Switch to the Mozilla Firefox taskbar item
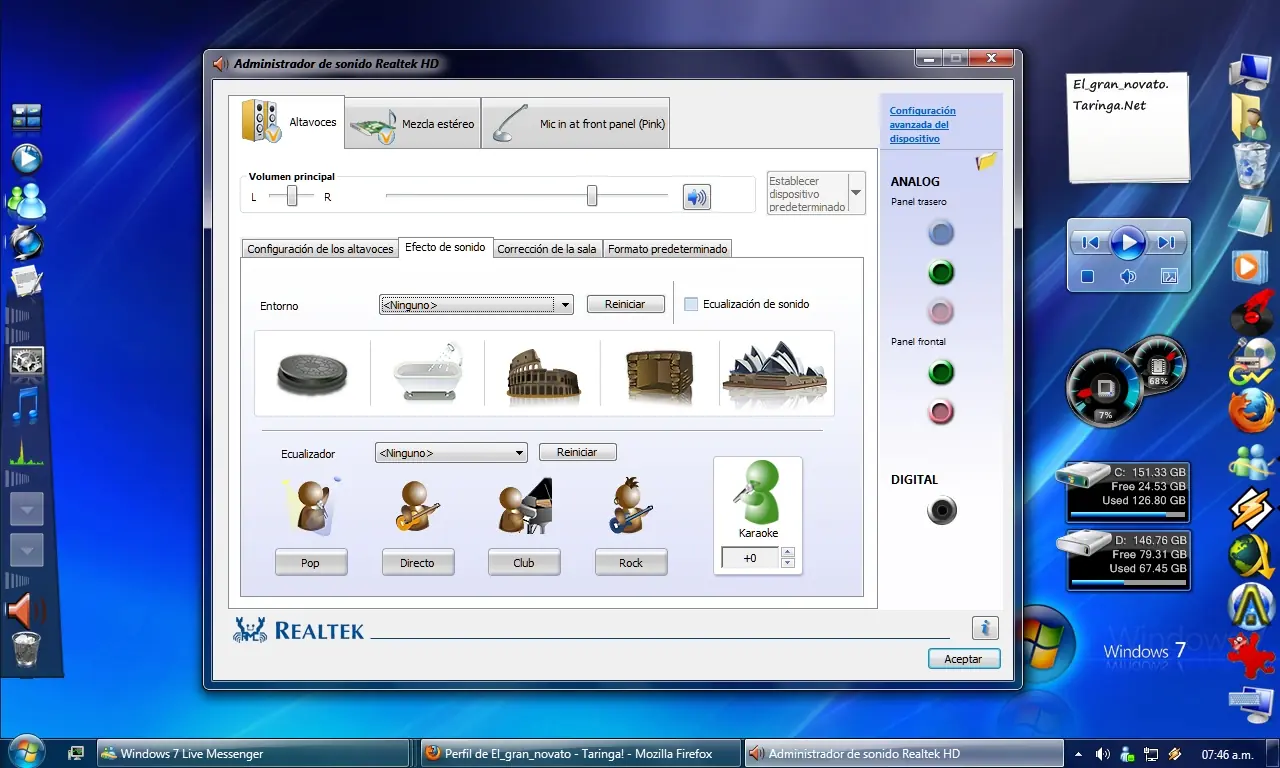 click(x=580, y=753)
